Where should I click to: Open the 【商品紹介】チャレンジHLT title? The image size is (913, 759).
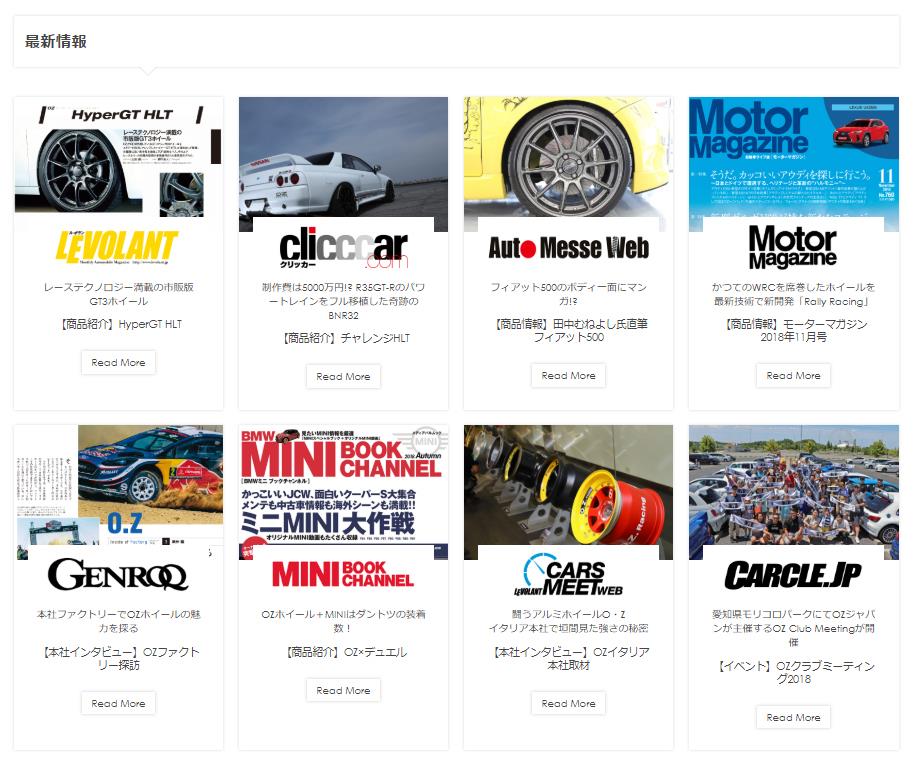pyautogui.click(x=344, y=338)
